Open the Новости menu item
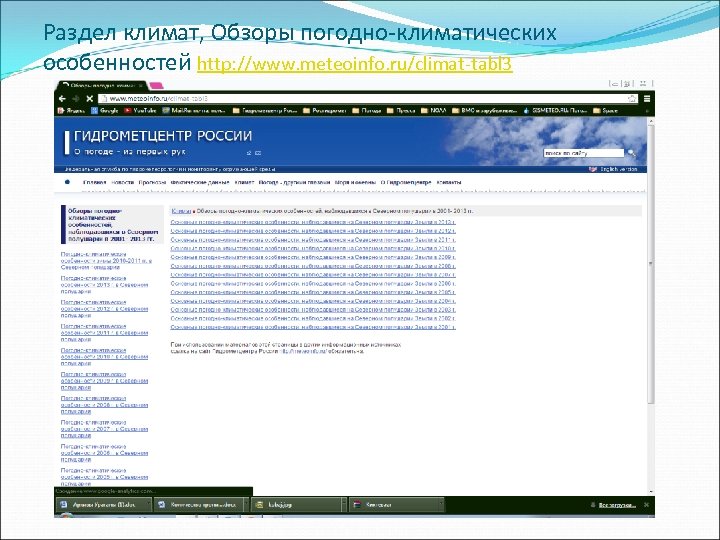The height and width of the screenshot is (540, 720). (x=123, y=182)
